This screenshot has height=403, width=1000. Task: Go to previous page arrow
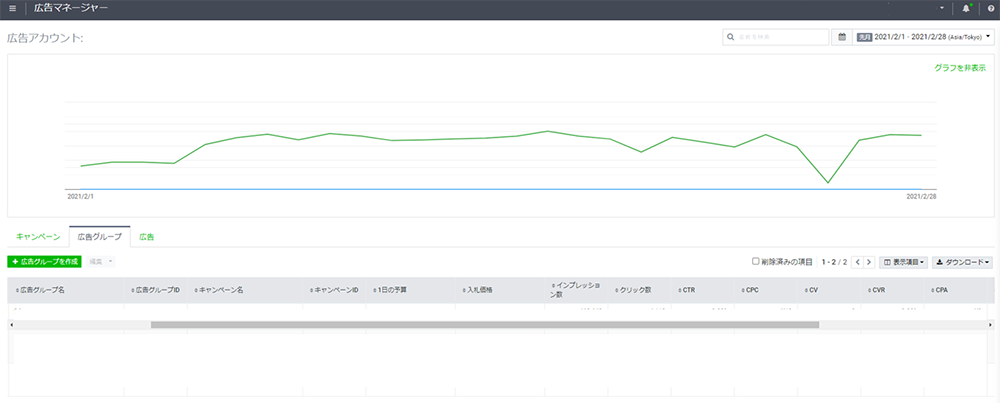click(858, 262)
